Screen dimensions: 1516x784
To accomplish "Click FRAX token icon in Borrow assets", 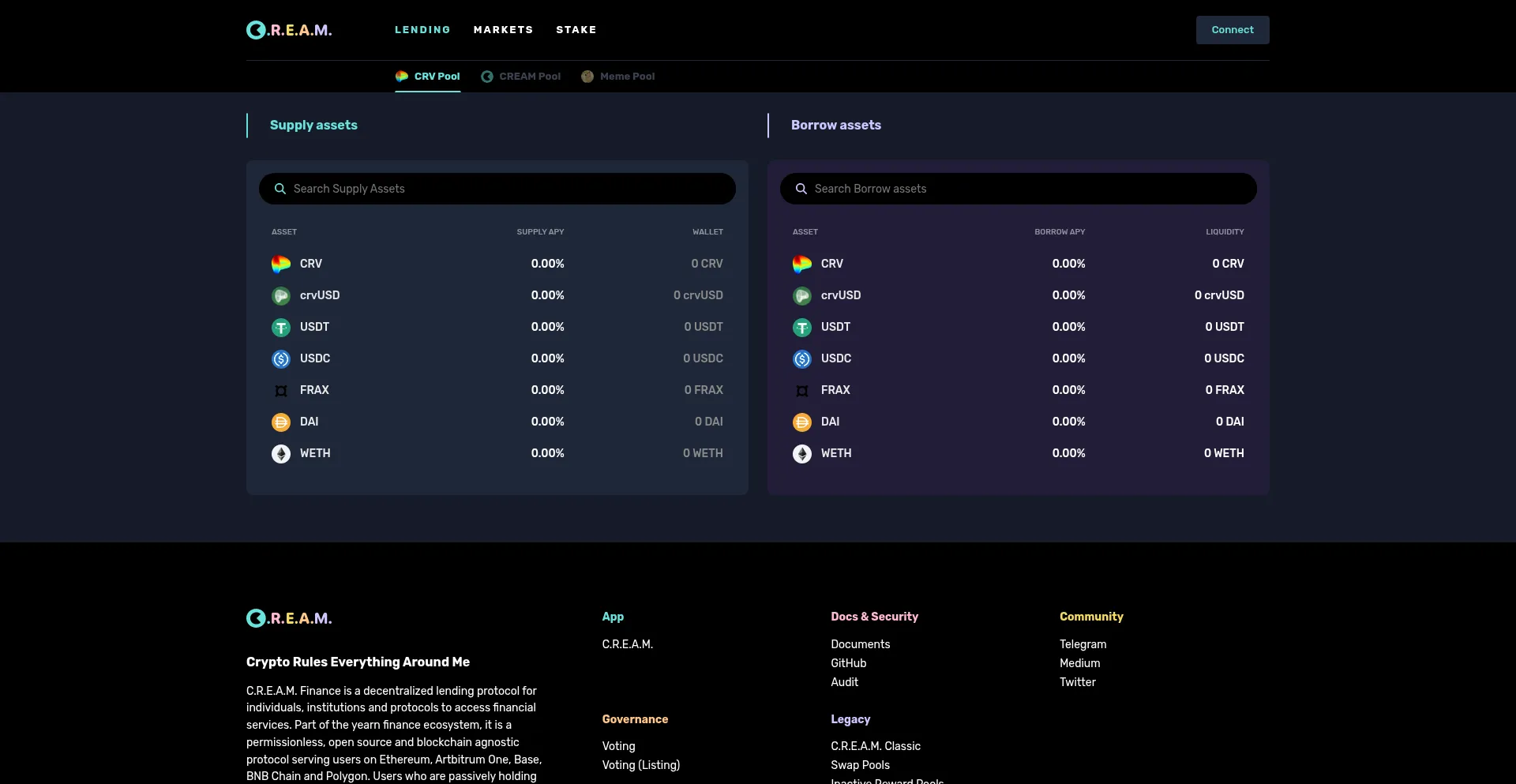I will click(802, 390).
